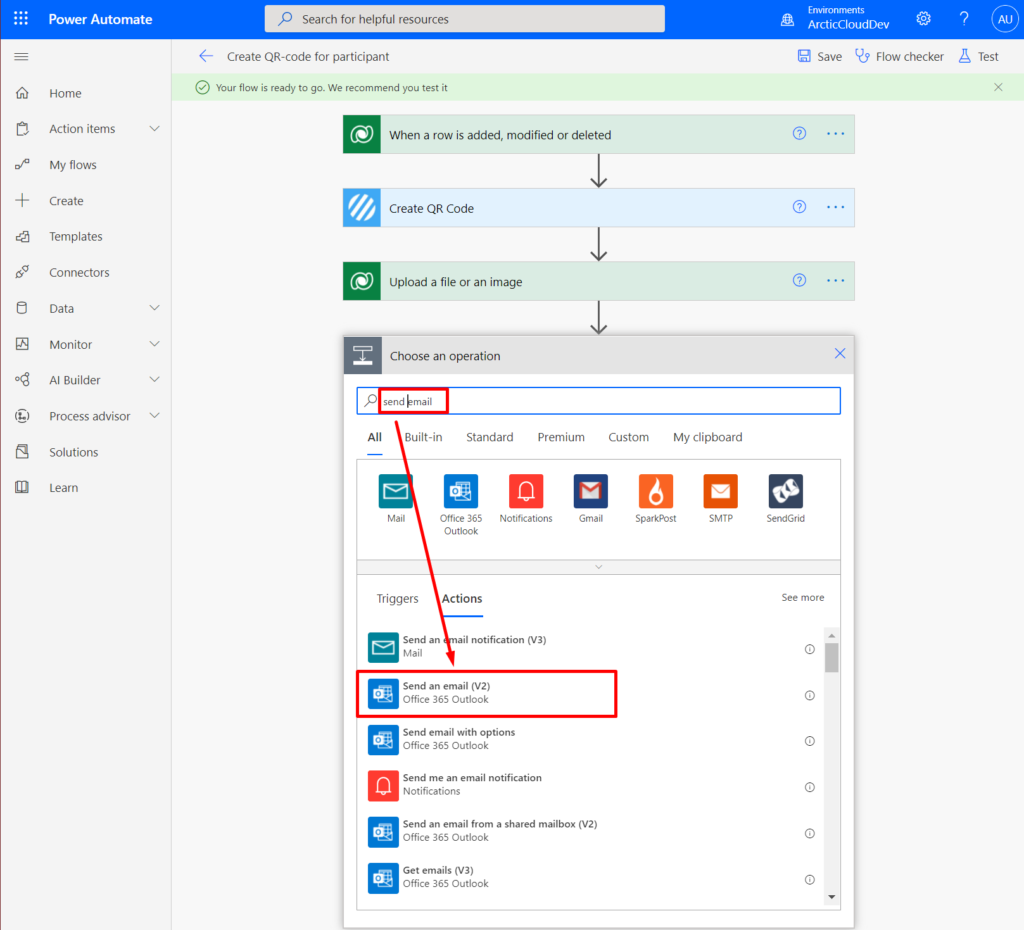
Task: Open the ellipsis menu on Upload a file step
Action: click(835, 280)
